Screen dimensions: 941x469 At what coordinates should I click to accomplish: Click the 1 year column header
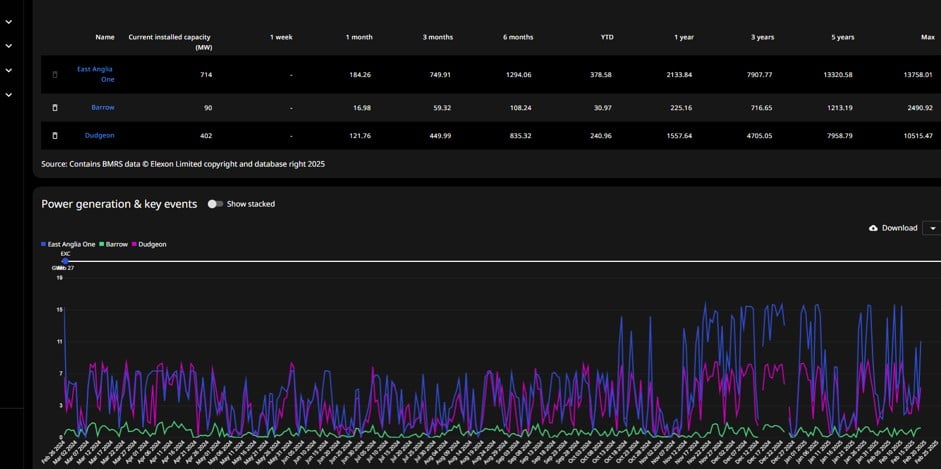point(684,37)
